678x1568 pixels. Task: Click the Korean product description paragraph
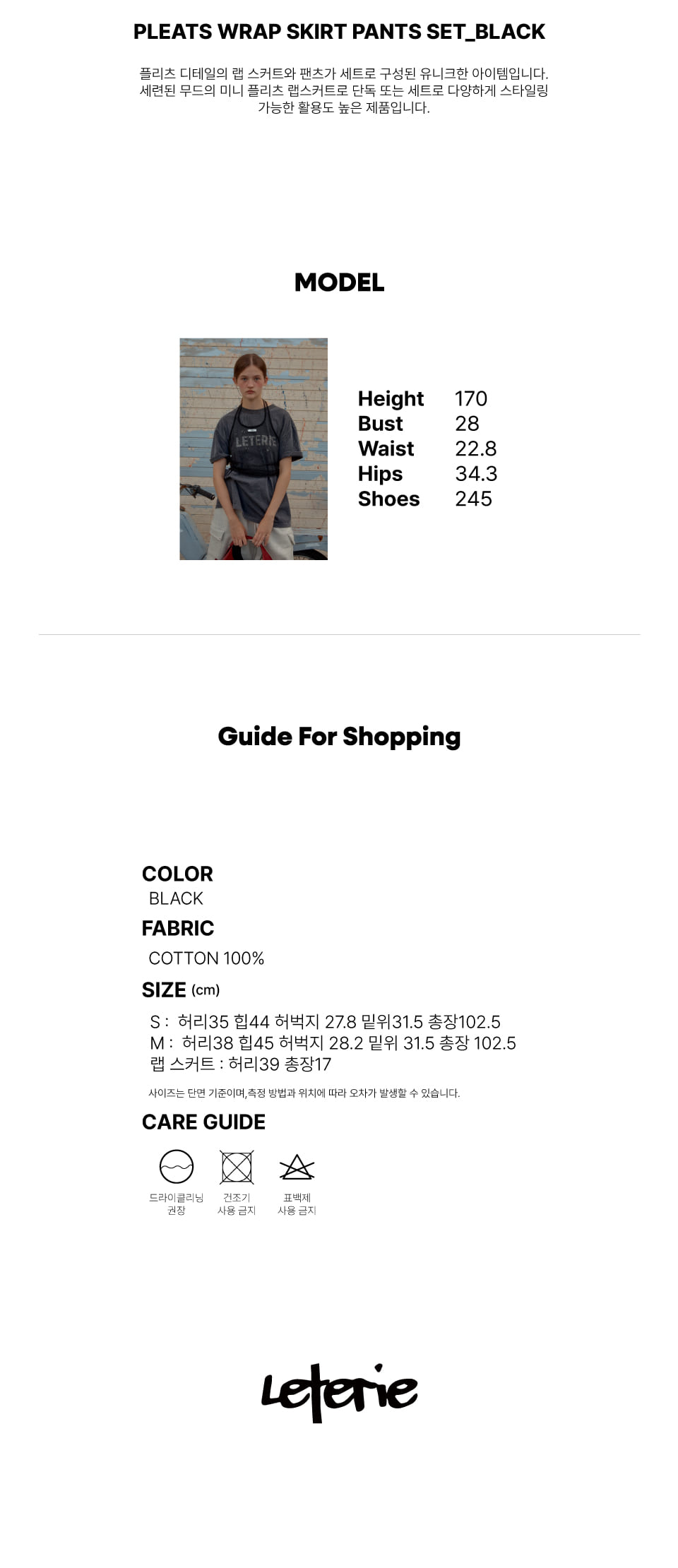click(343, 90)
